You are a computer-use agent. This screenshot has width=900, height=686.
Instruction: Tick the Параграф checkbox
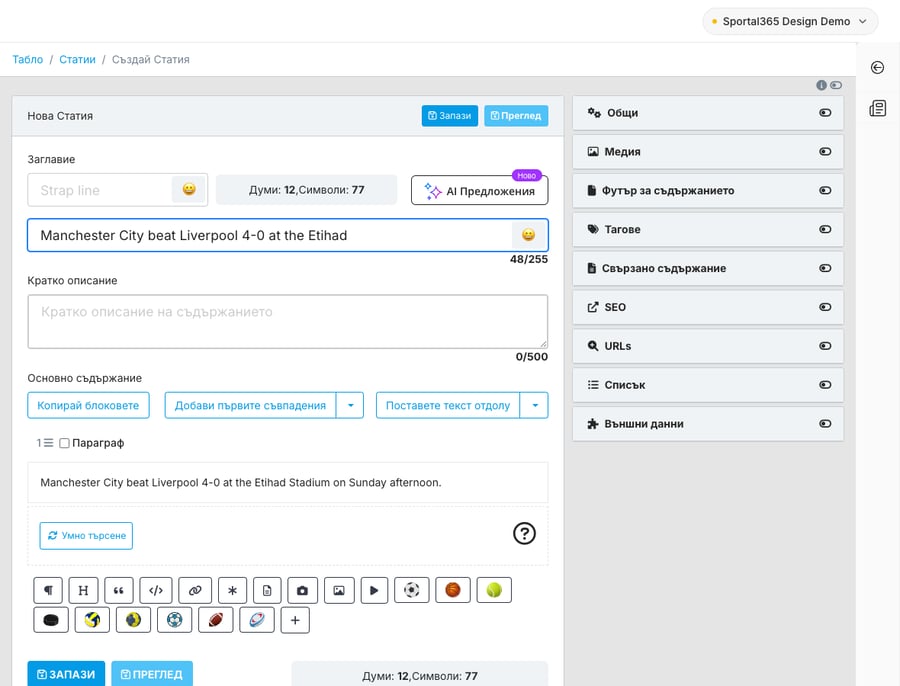pyautogui.click(x=64, y=443)
